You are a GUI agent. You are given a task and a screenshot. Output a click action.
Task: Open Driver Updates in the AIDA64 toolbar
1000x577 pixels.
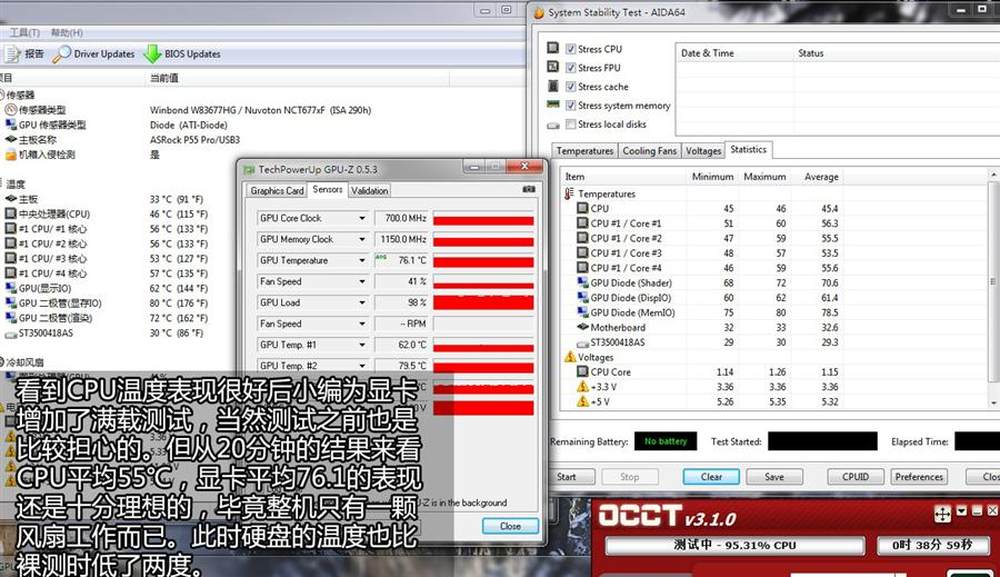[94, 54]
